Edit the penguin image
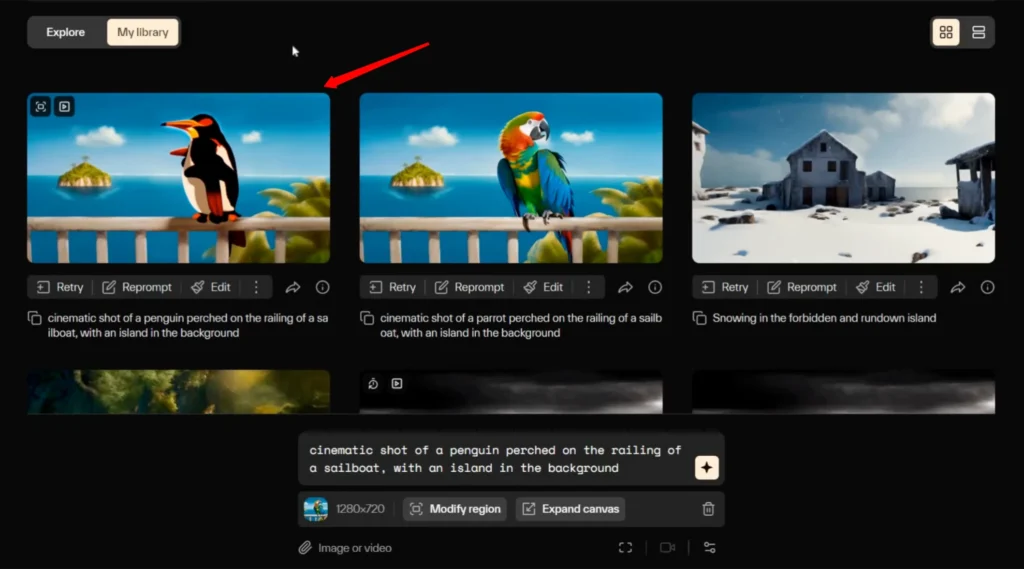Viewport: 1024px width, 569px height. click(211, 287)
